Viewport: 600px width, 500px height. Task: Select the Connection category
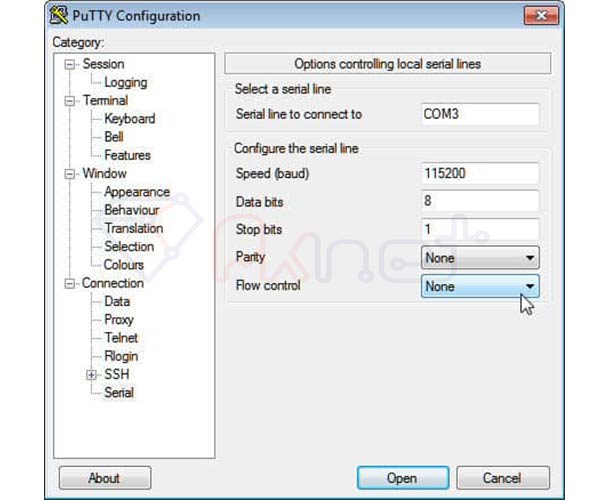click(x=113, y=283)
